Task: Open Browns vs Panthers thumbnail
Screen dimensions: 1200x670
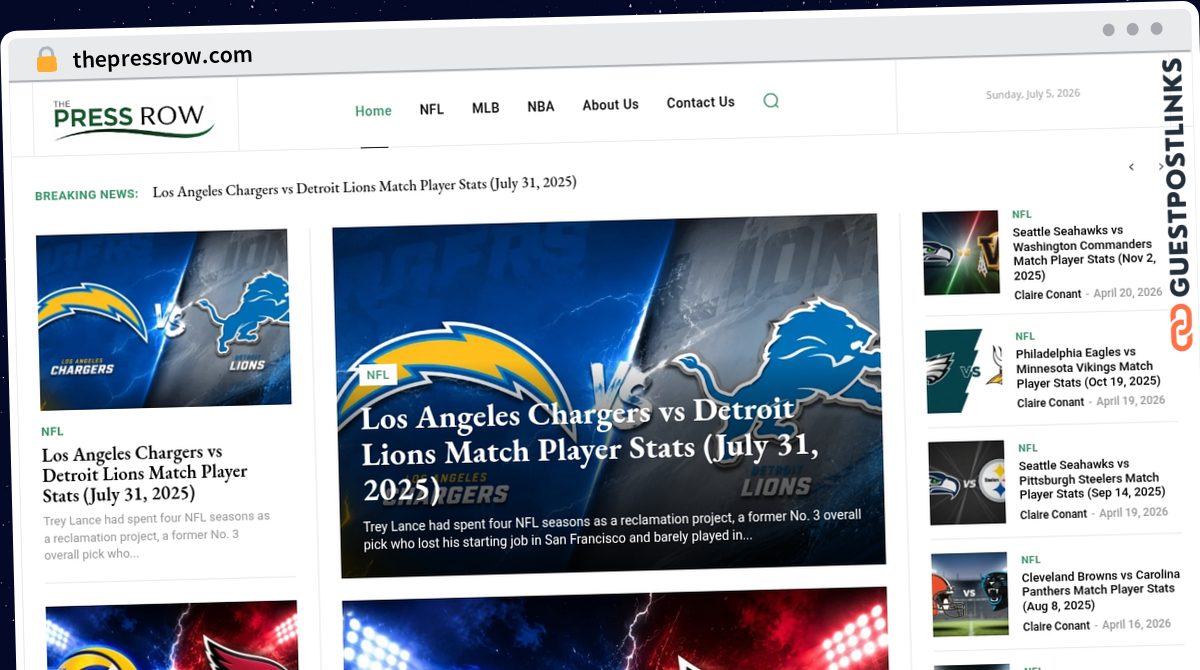Action: [x=970, y=594]
